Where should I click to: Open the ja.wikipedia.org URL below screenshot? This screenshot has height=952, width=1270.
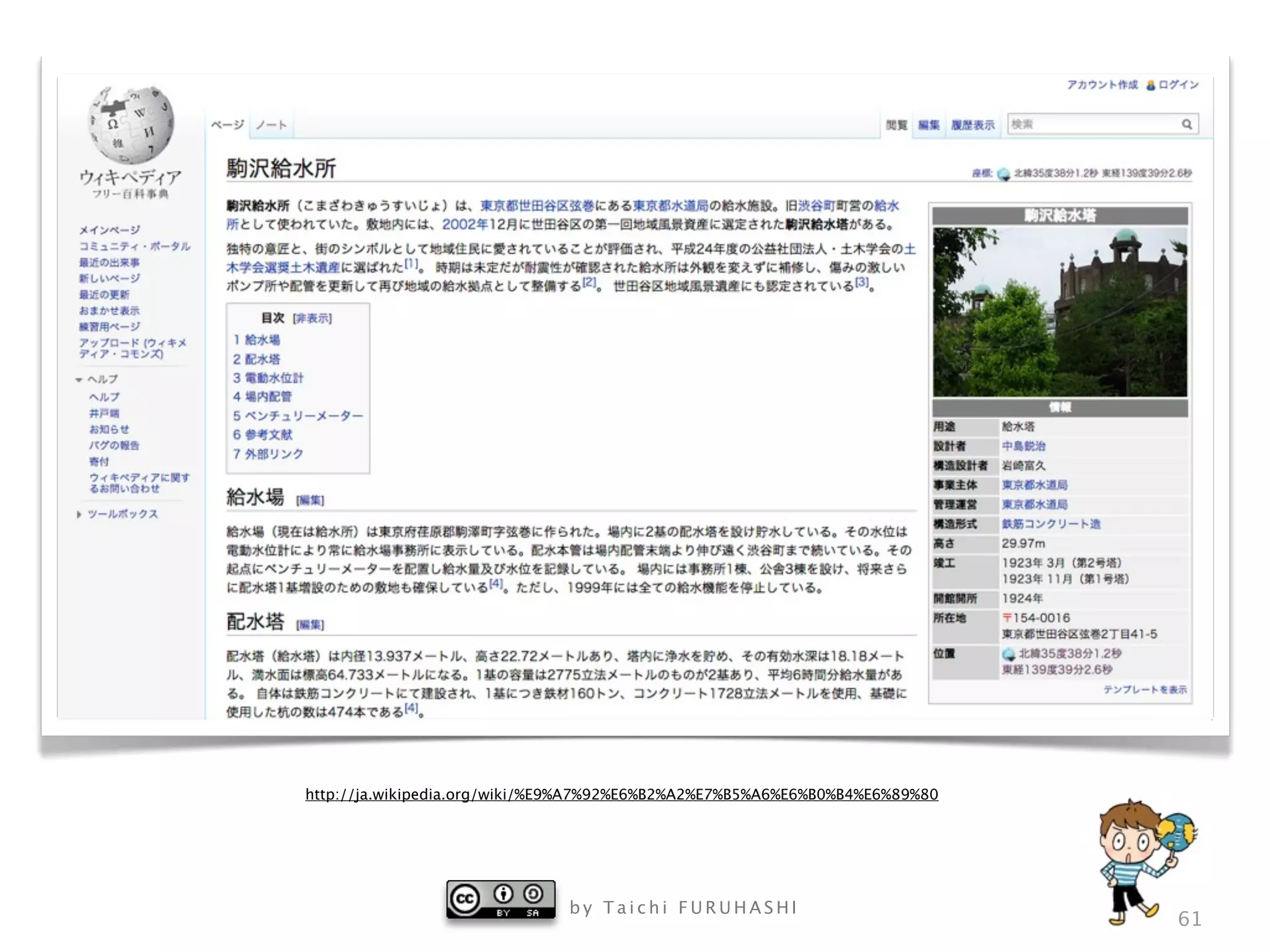click(621, 795)
